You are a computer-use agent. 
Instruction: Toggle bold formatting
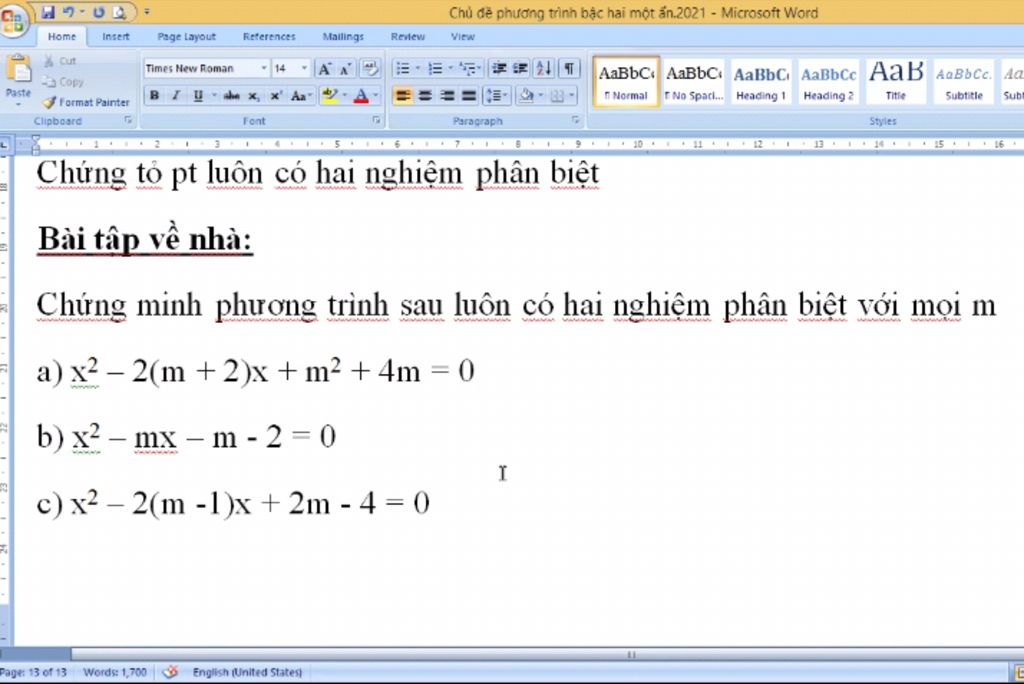[155, 96]
